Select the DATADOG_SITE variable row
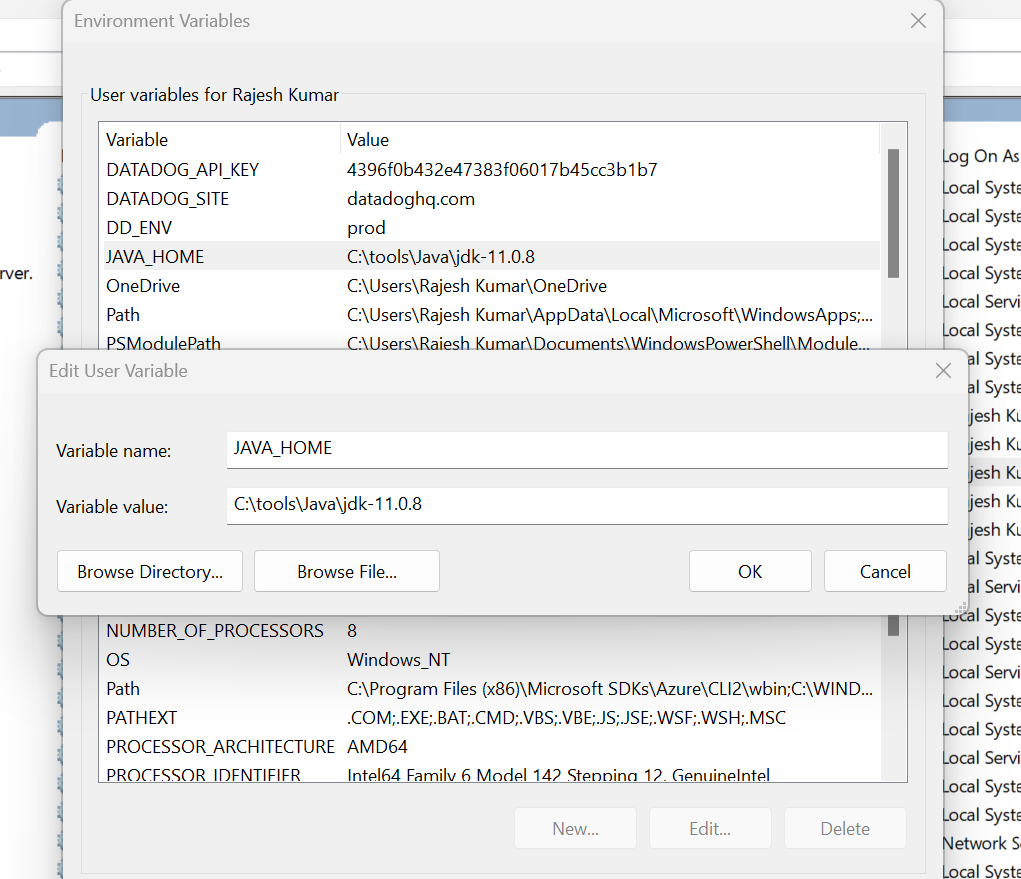The width and height of the screenshot is (1021, 879). click(x=168, y=199)
